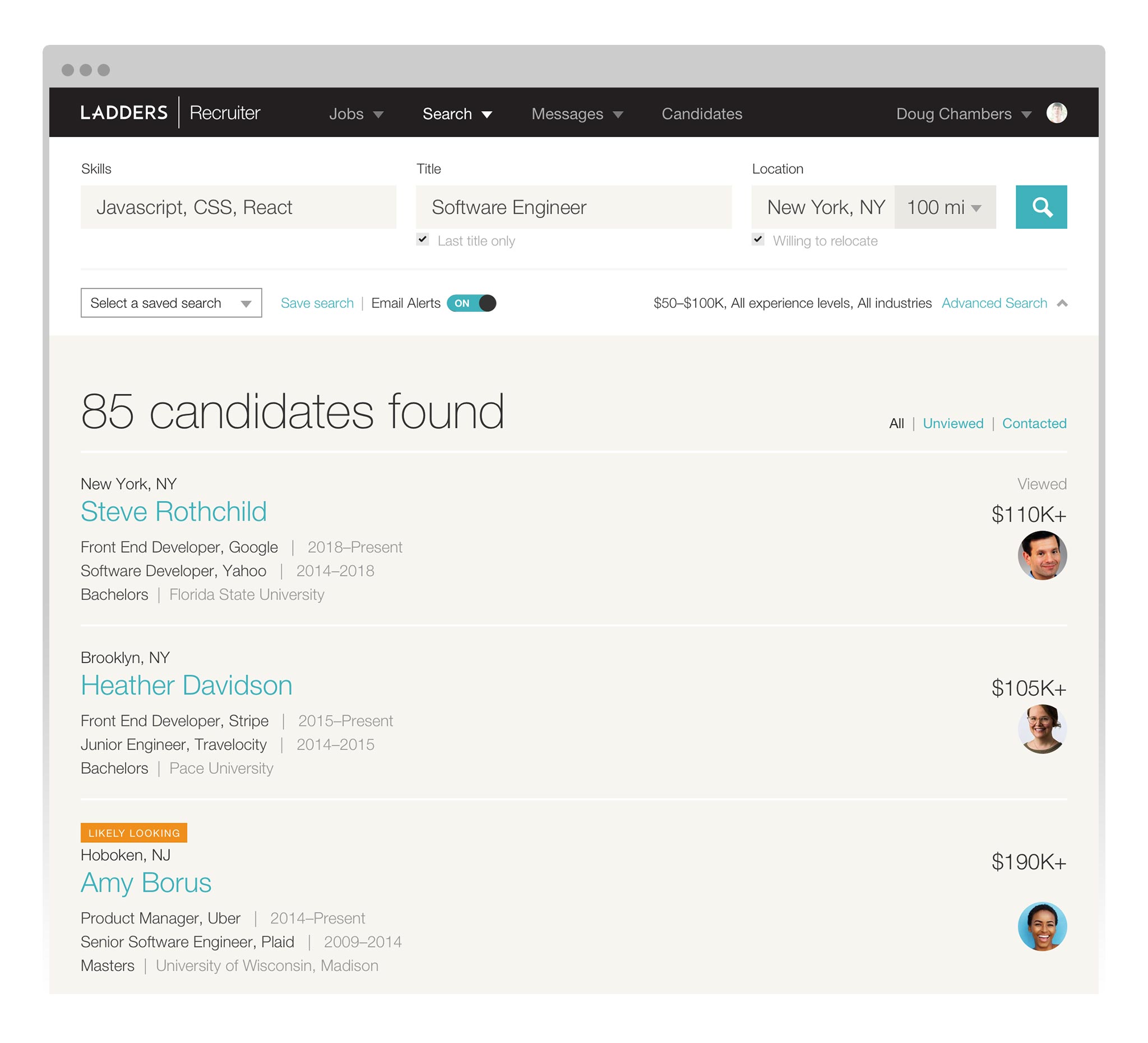Open the 100 mi radius dropdown
The width and height of the screenshot is (1148, 1043).
pyautogui.click(x=944, y=207)
